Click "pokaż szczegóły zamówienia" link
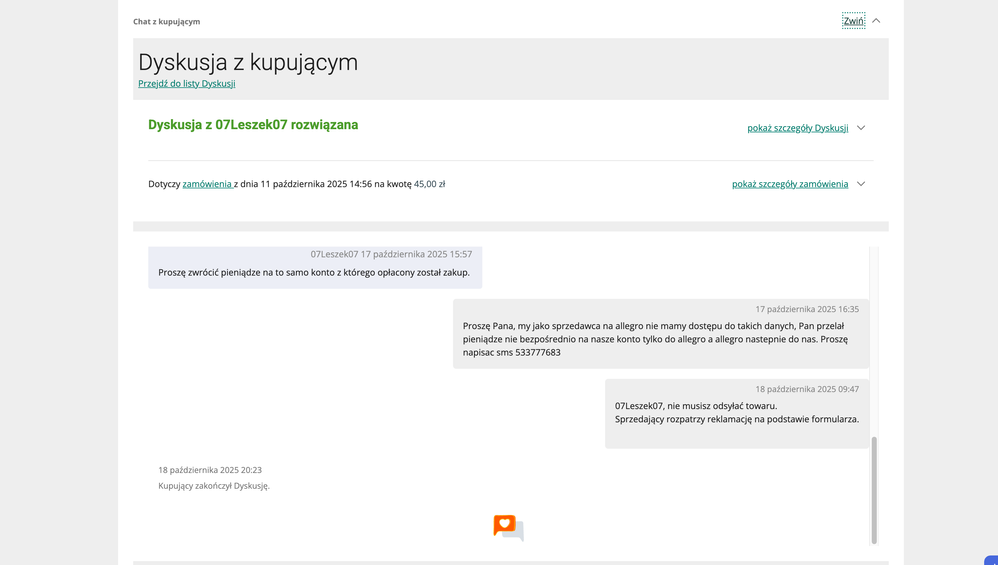Viewport: 998px width, 565px height. point(789,184)
